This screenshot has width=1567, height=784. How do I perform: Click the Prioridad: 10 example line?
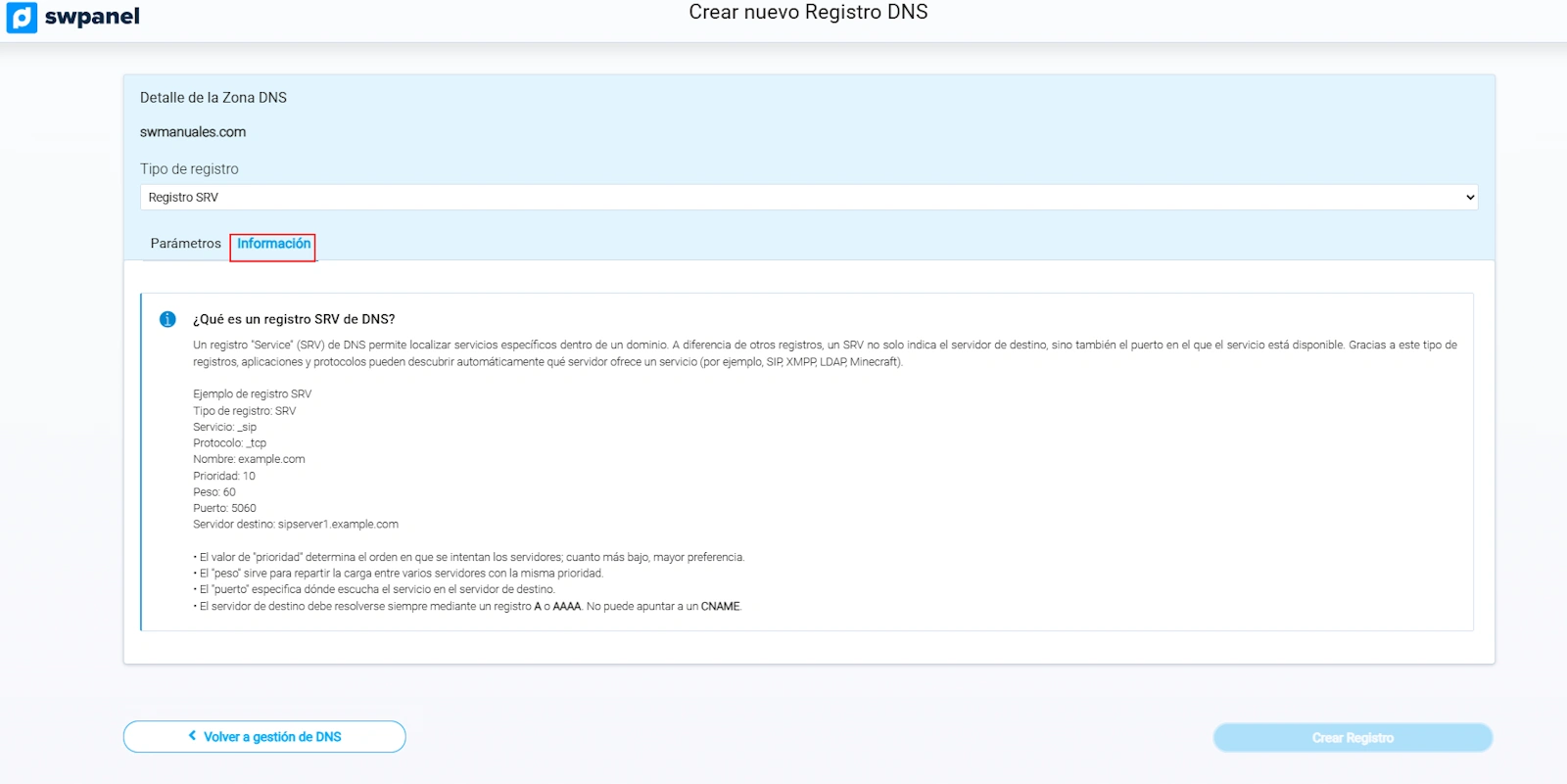[x=224, y=476]
